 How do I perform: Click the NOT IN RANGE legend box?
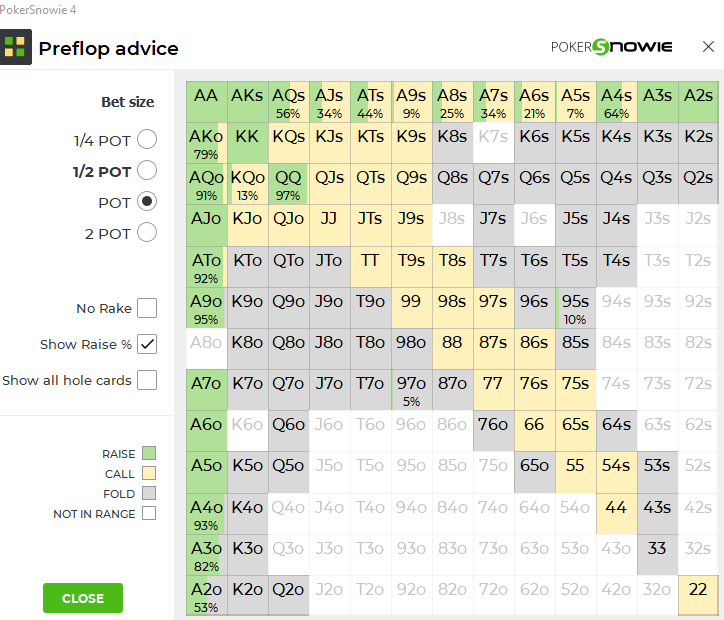click(x=149, y=513)
